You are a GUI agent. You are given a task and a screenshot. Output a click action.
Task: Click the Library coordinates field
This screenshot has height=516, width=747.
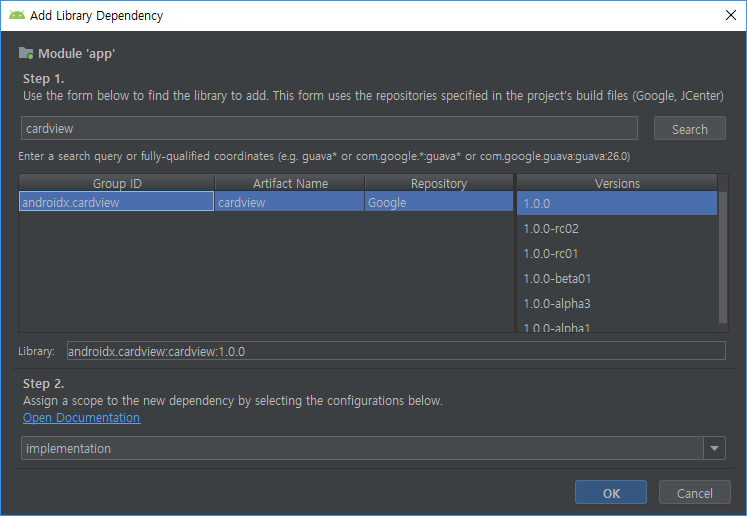click(x=396, y=351)
